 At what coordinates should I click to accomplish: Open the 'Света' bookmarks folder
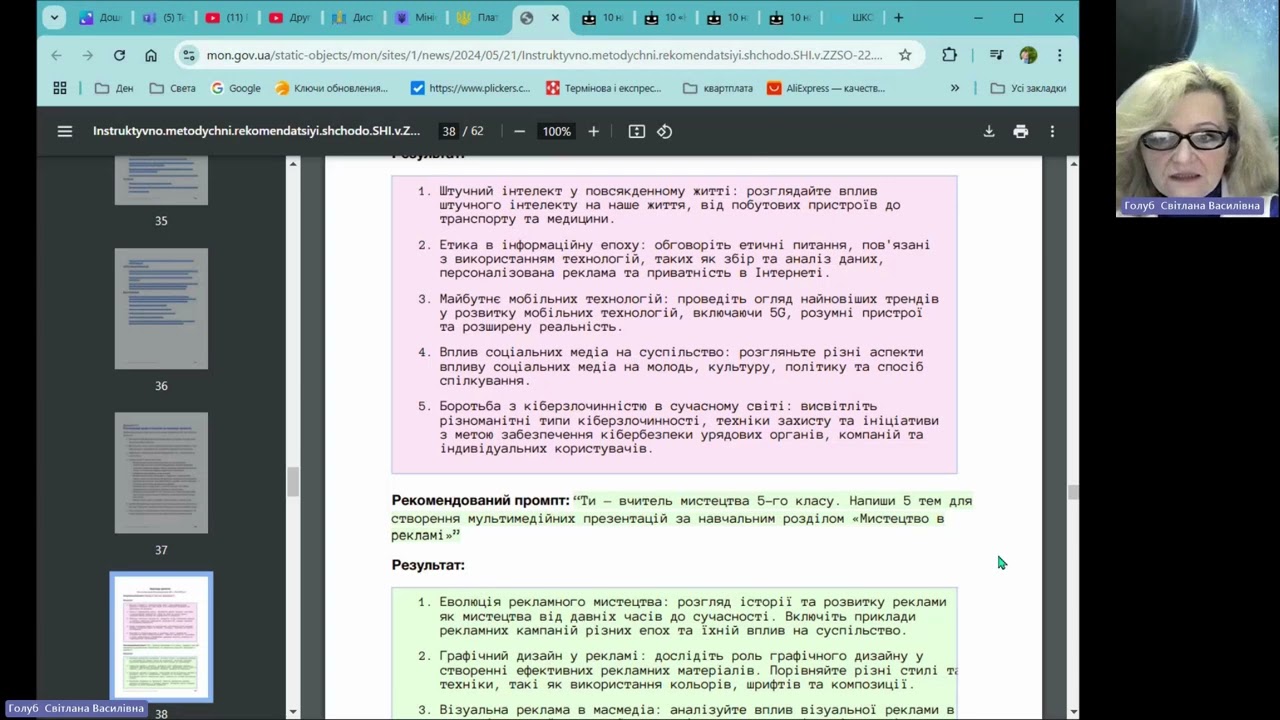point(172,88)
